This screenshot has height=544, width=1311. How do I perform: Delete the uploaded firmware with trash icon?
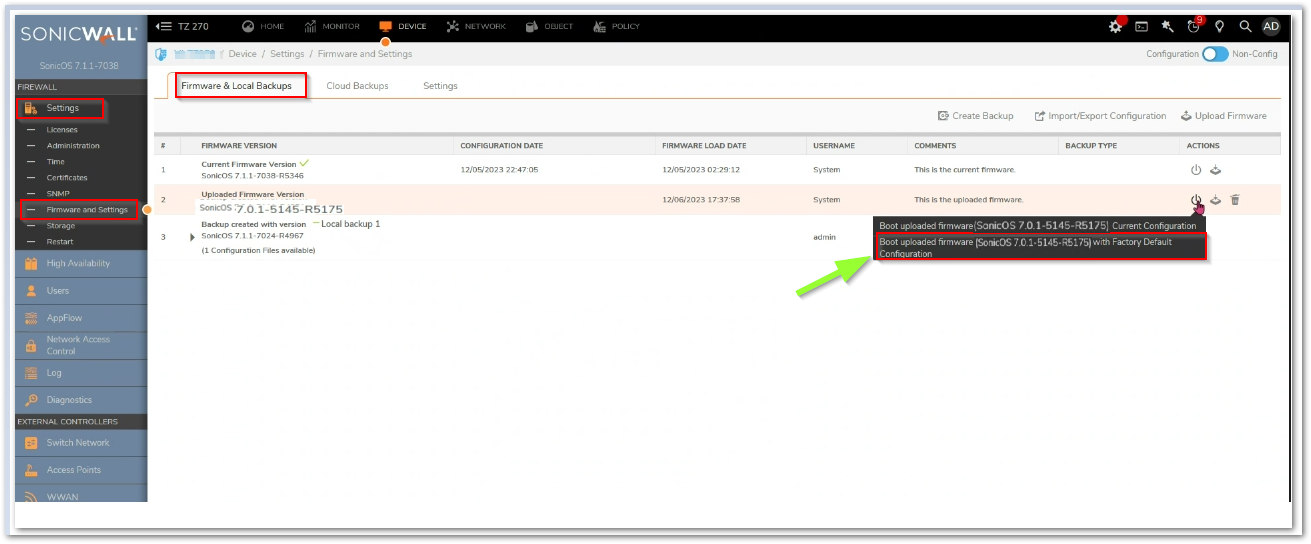click(x=1235, y=200)
